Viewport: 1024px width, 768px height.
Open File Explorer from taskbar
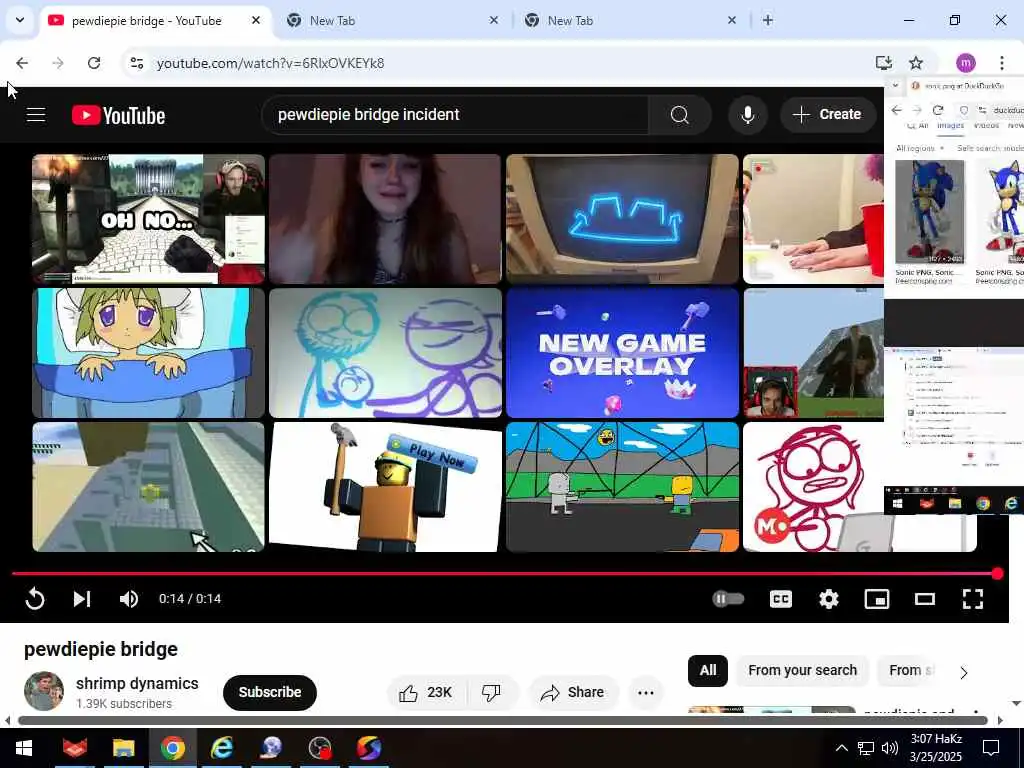(123, 748)
